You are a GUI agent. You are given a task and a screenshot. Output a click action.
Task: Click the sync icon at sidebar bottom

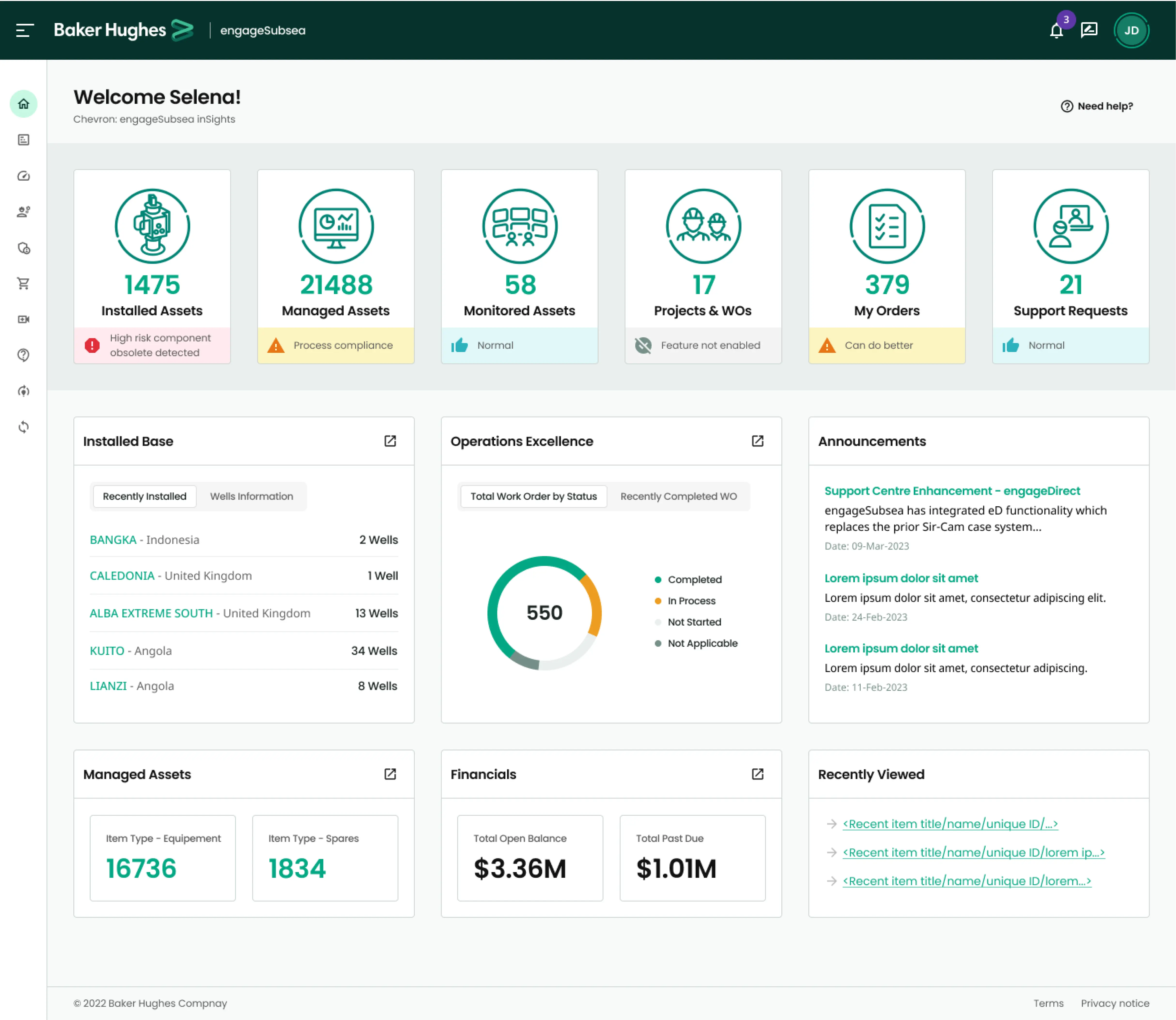[23, 427]
